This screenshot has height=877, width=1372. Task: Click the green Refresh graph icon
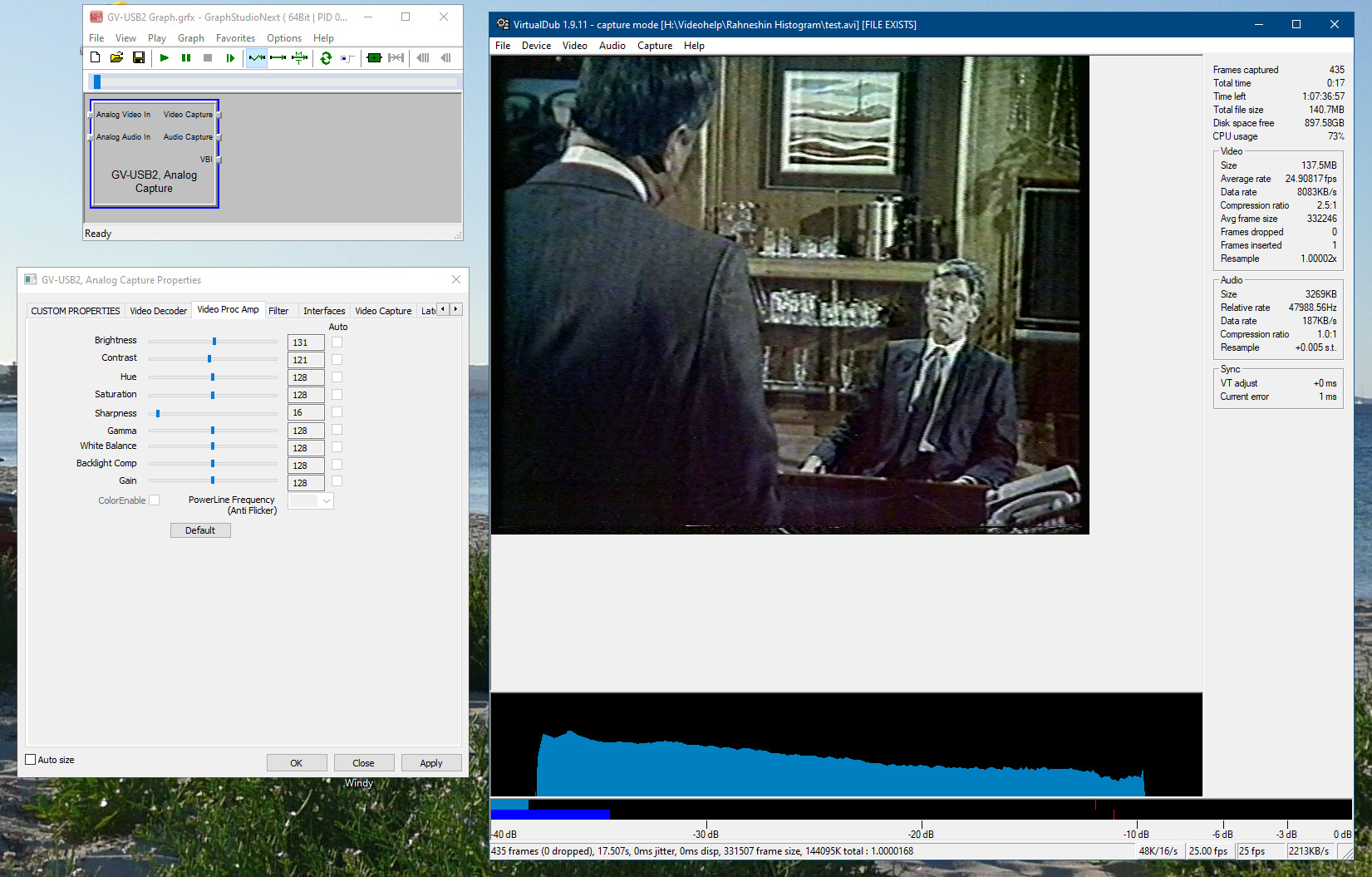pyautogui.click(x=326, y=57)
